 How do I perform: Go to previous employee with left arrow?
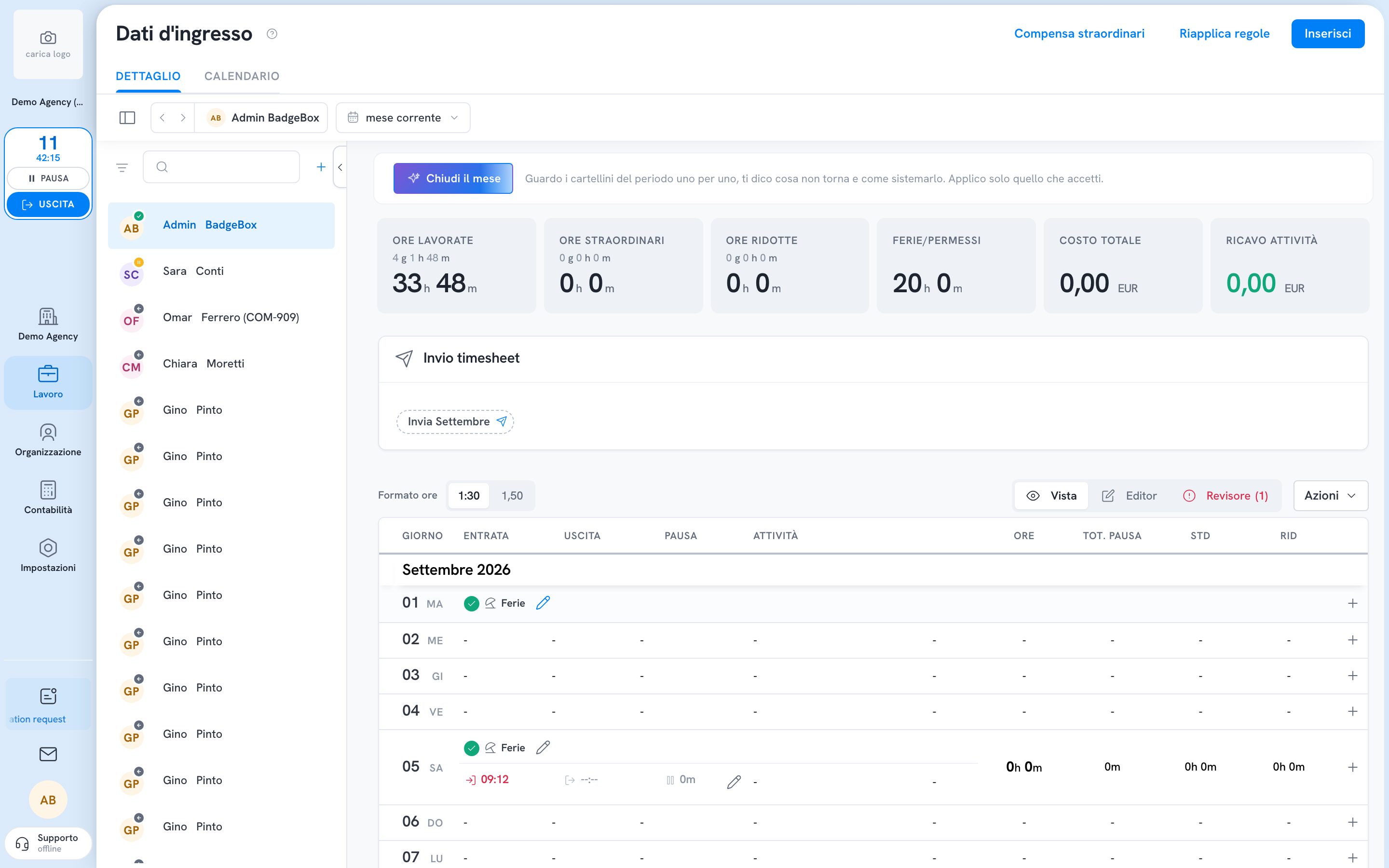pos(163,118)
